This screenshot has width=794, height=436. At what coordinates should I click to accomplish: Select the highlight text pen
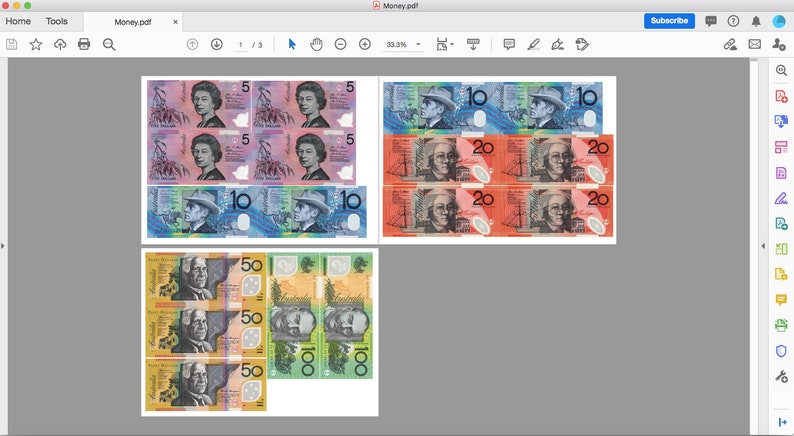pyautogui.click(x=533, y=45)
